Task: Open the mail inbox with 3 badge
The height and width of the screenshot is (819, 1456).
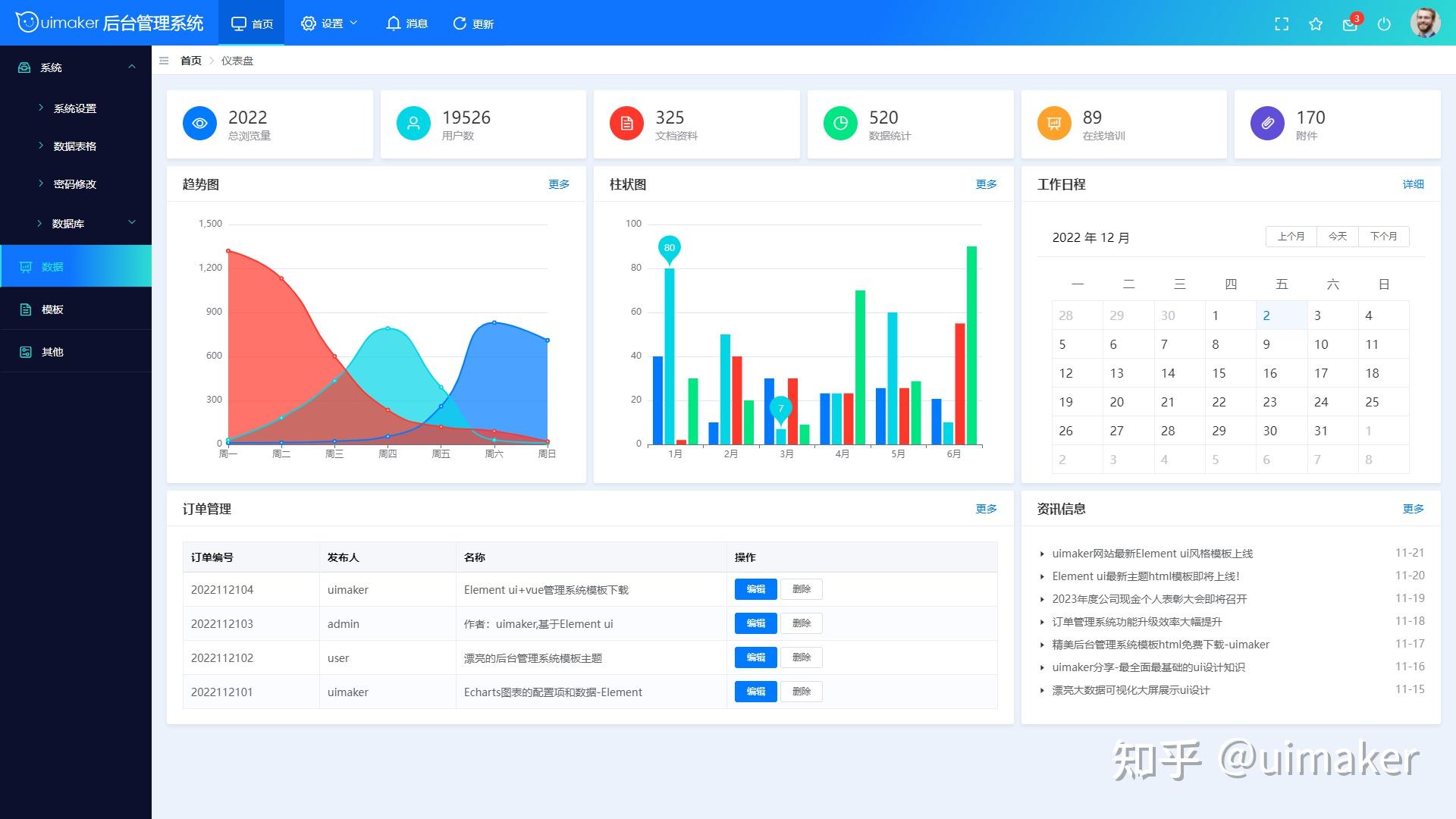Action: [1351, 24]
